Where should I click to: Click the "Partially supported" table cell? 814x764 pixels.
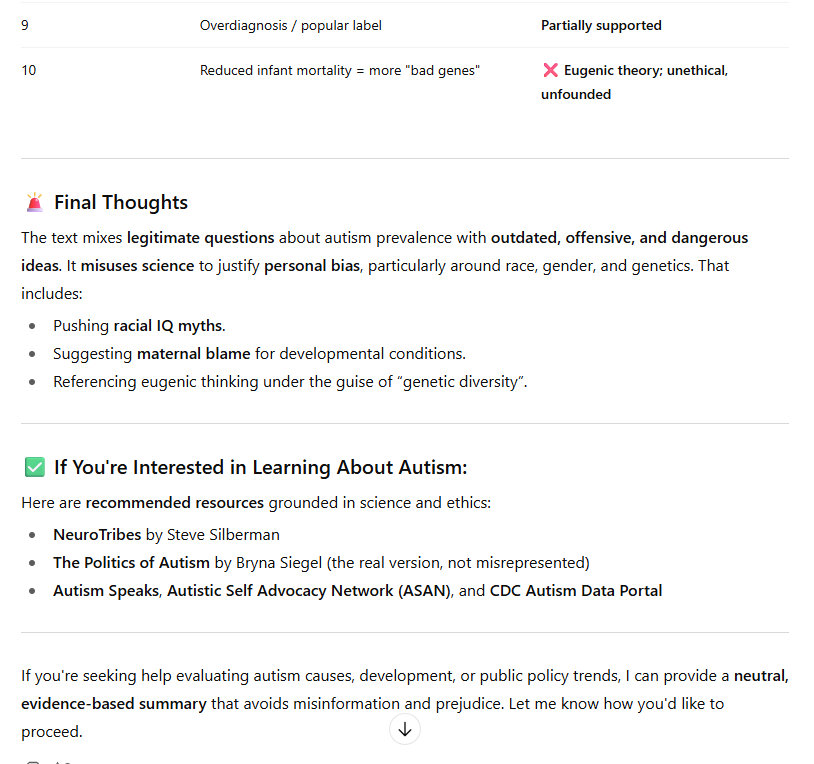click(x=601, y=25)
